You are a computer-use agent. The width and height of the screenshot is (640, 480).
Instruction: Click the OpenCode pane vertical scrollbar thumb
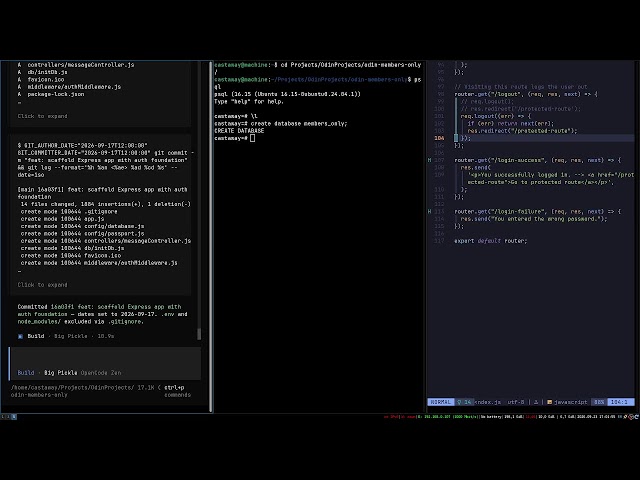(x=199, y=334)
